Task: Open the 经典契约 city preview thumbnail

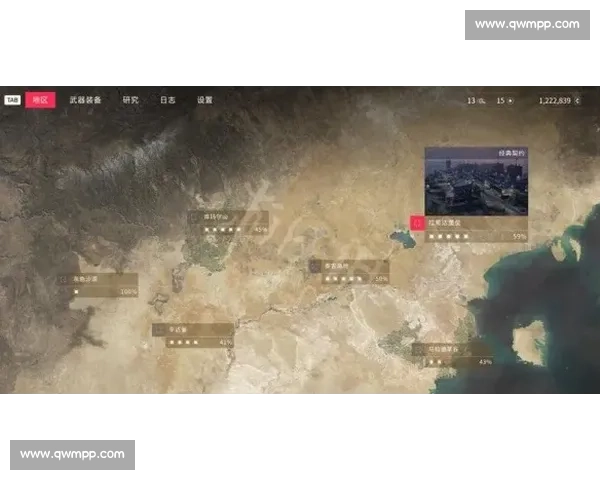Action: [x=476, y=181]
